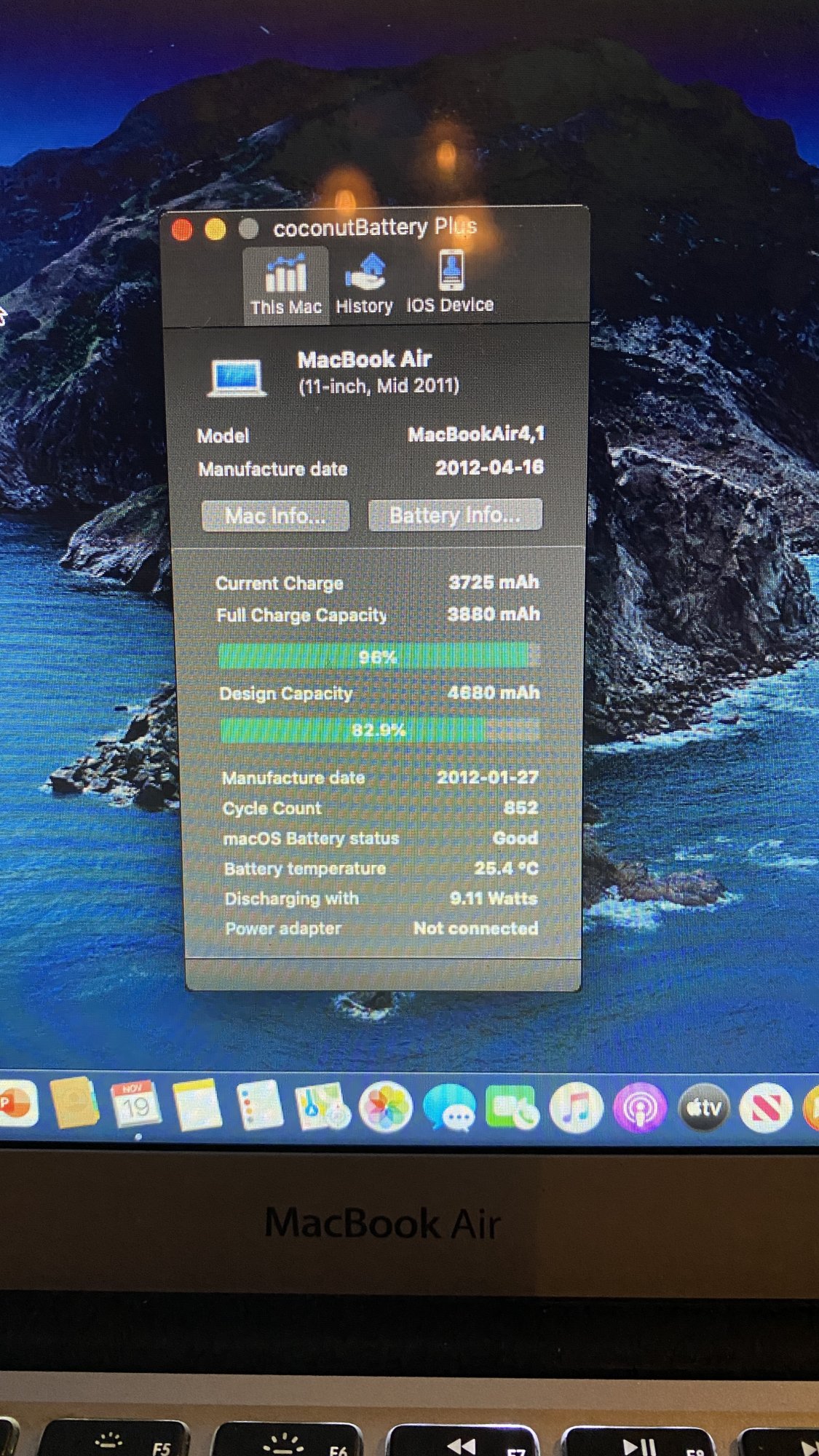Image resolution: width=819 pixels, height=1456 pixels.
Task: Click the (11-inch, Mid 2011) subtitle
Action: point(379,386)
